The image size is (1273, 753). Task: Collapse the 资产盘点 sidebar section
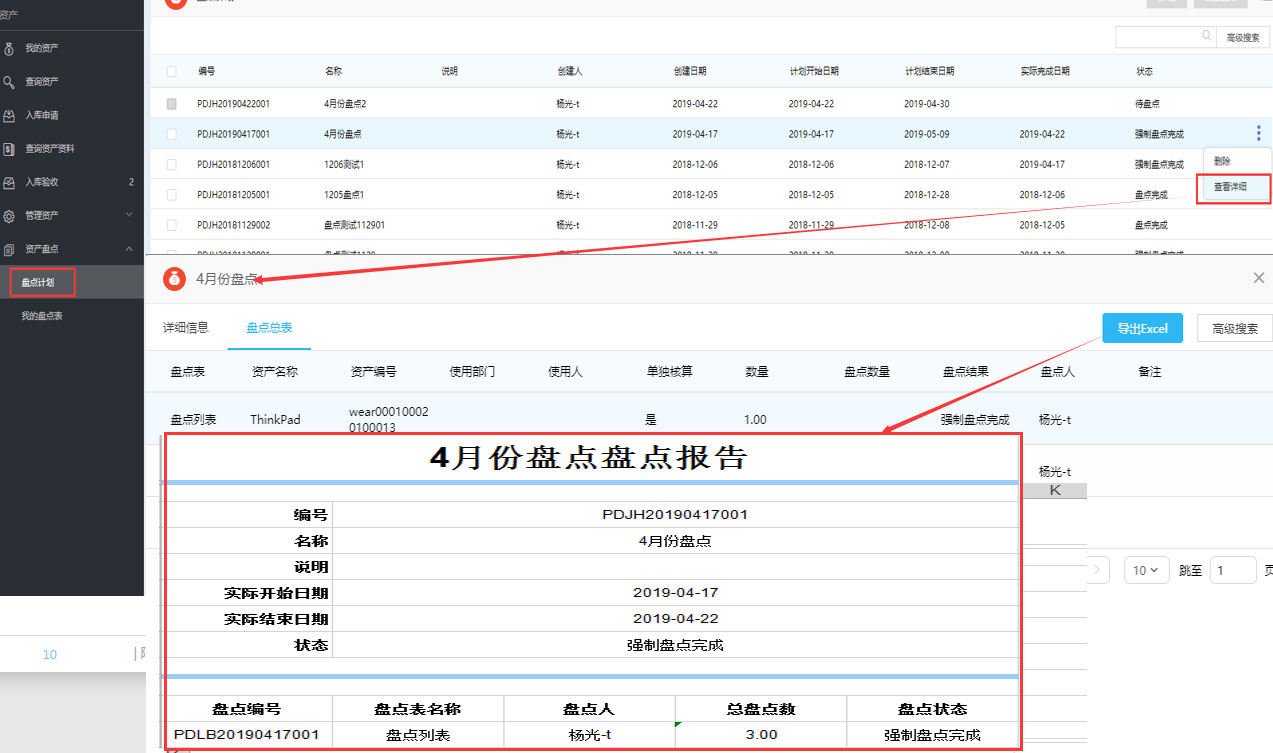[x=129, y=249]
